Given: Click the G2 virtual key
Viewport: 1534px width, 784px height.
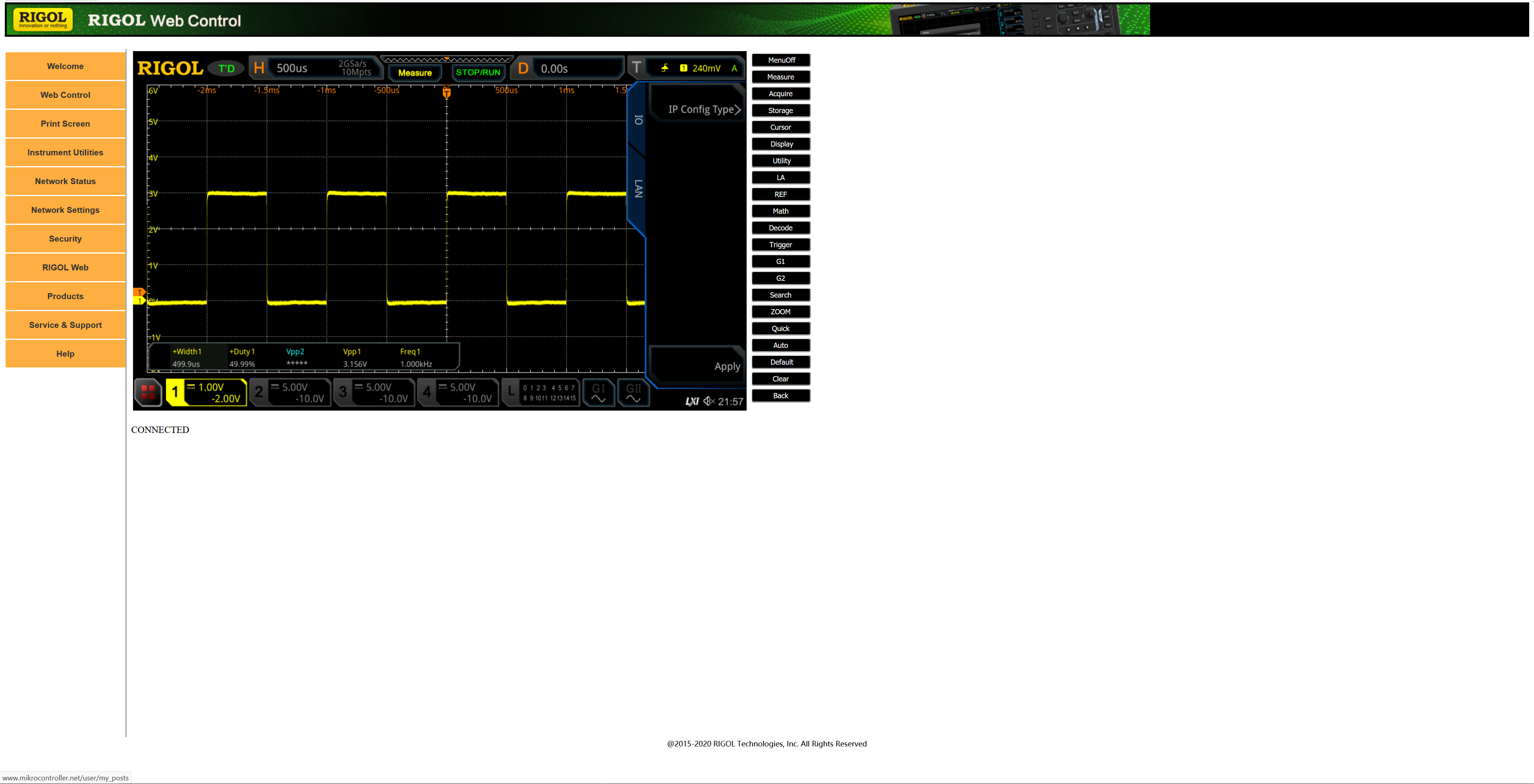Looking at the screenshot, I should tap(781, 278).
